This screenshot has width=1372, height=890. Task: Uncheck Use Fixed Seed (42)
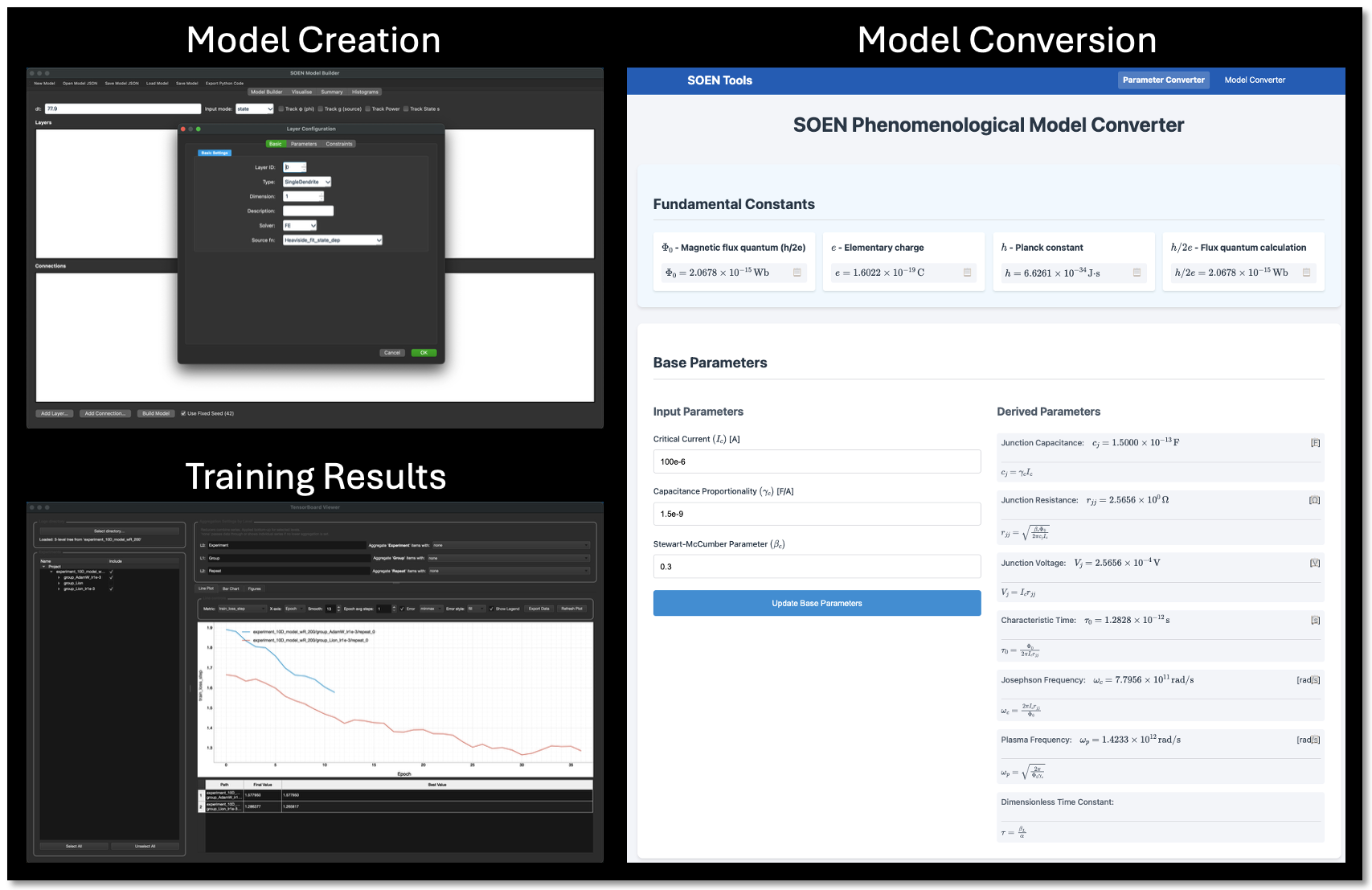(184, 413)
